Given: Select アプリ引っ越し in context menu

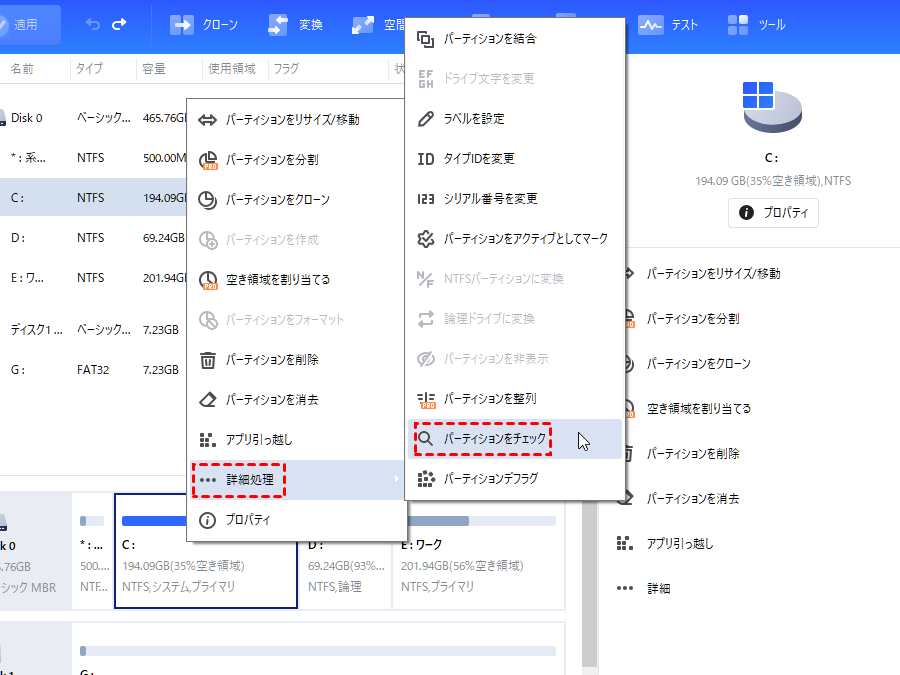Looking at the screenshot, I should (259, 440).
